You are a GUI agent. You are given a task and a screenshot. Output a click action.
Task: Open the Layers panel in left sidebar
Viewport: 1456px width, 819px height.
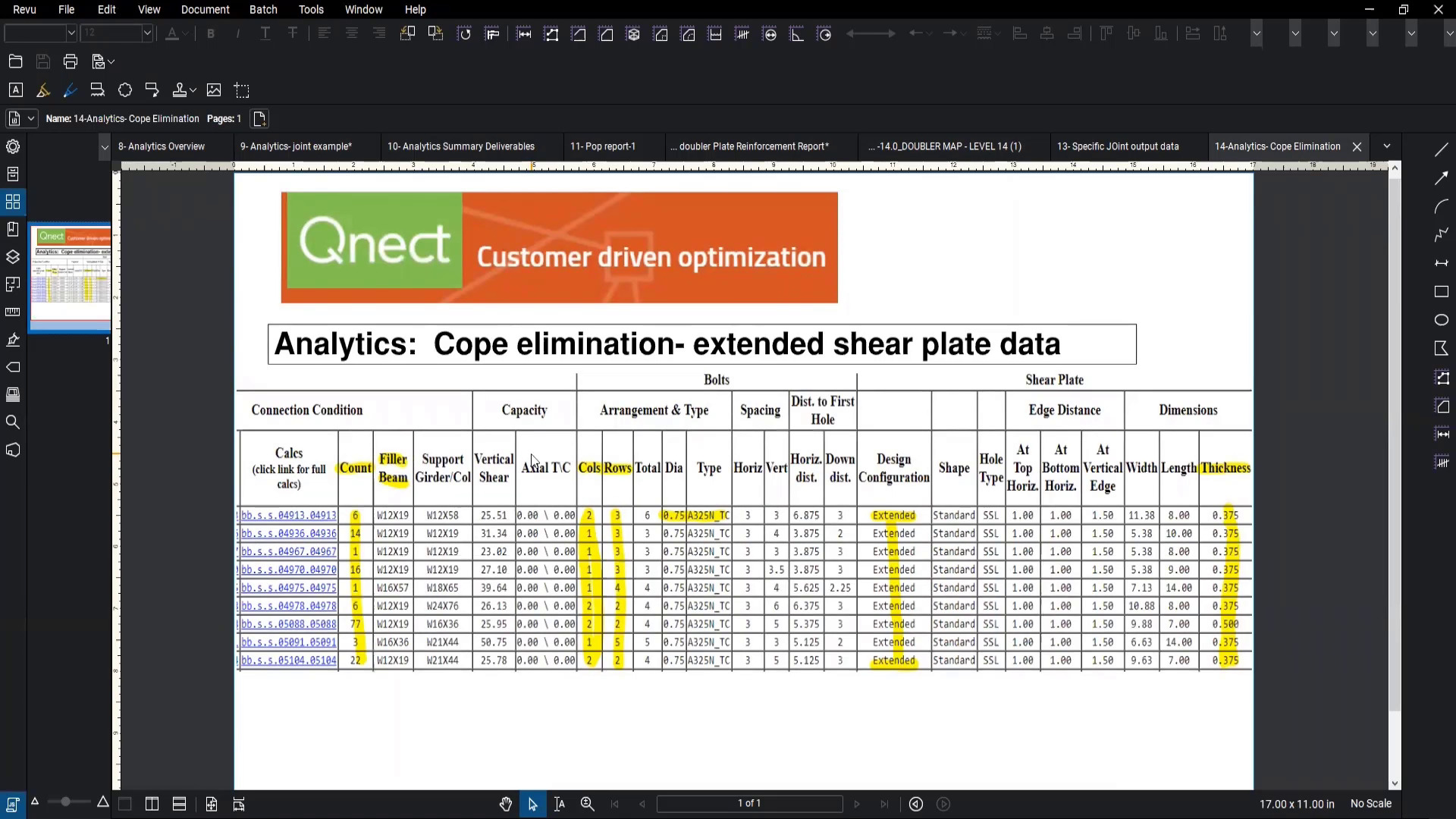pos(13,257)
